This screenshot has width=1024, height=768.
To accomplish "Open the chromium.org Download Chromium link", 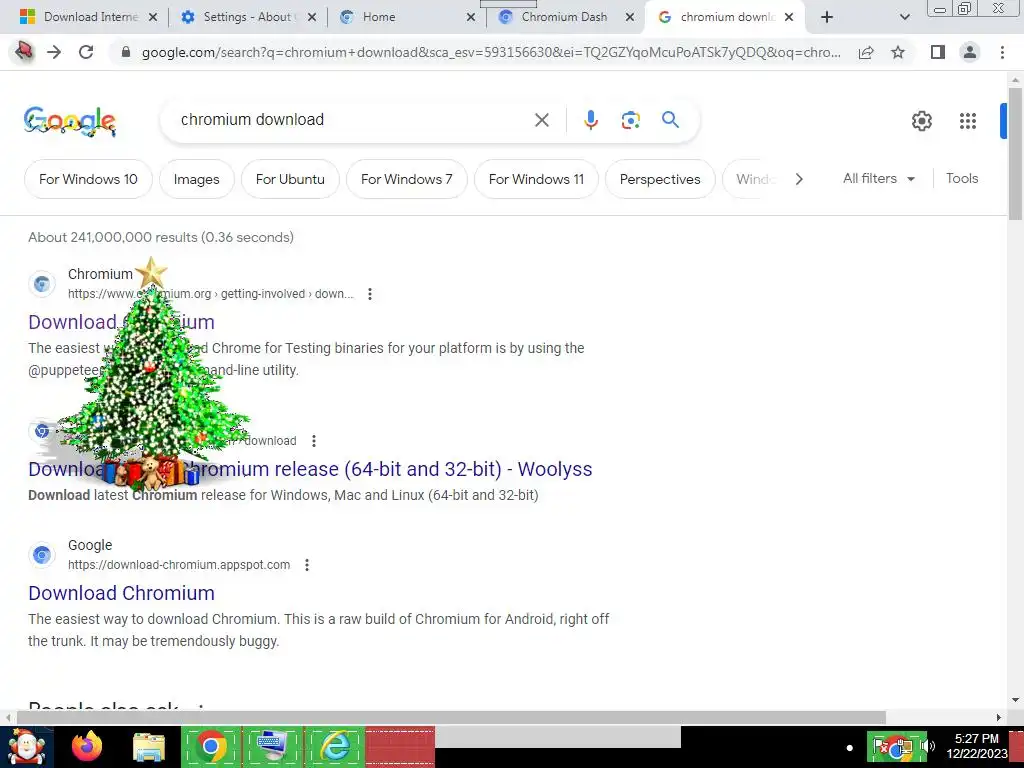I will coord(121,322).
